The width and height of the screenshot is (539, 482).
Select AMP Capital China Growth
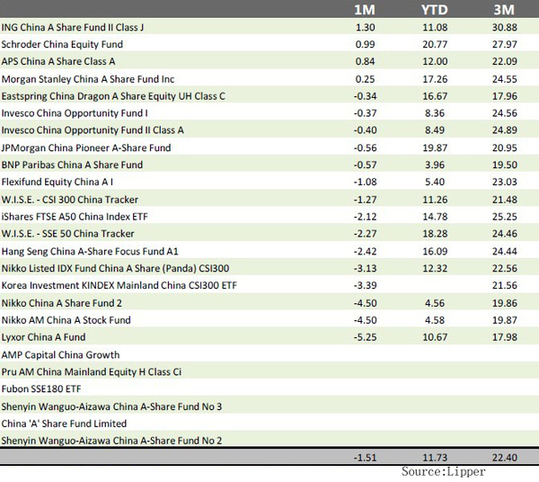click(x=60, y=355)
